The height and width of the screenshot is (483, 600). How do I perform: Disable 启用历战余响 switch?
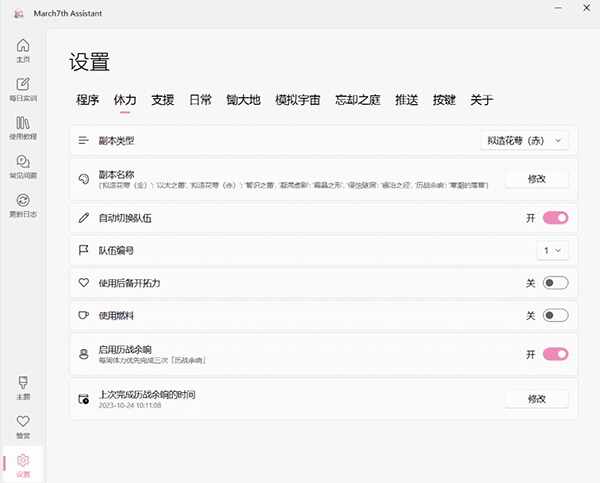[555, 354]
